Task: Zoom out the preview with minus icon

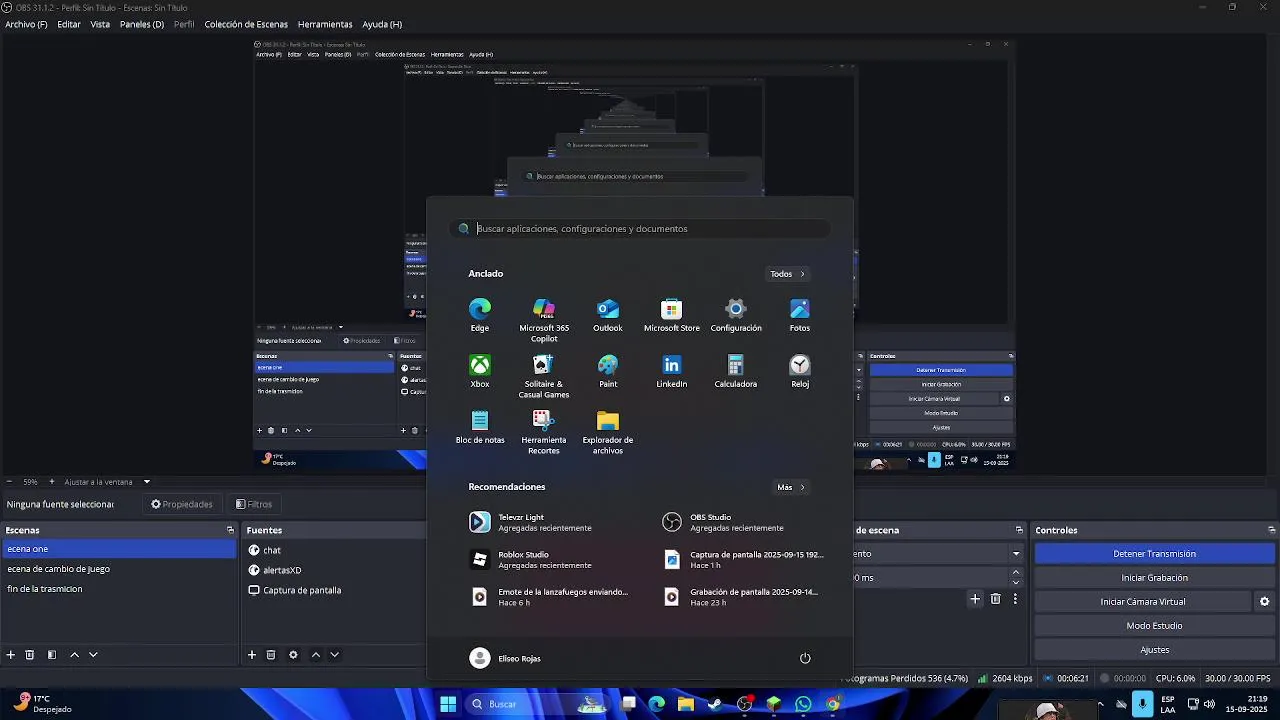Action: (9, 482)
